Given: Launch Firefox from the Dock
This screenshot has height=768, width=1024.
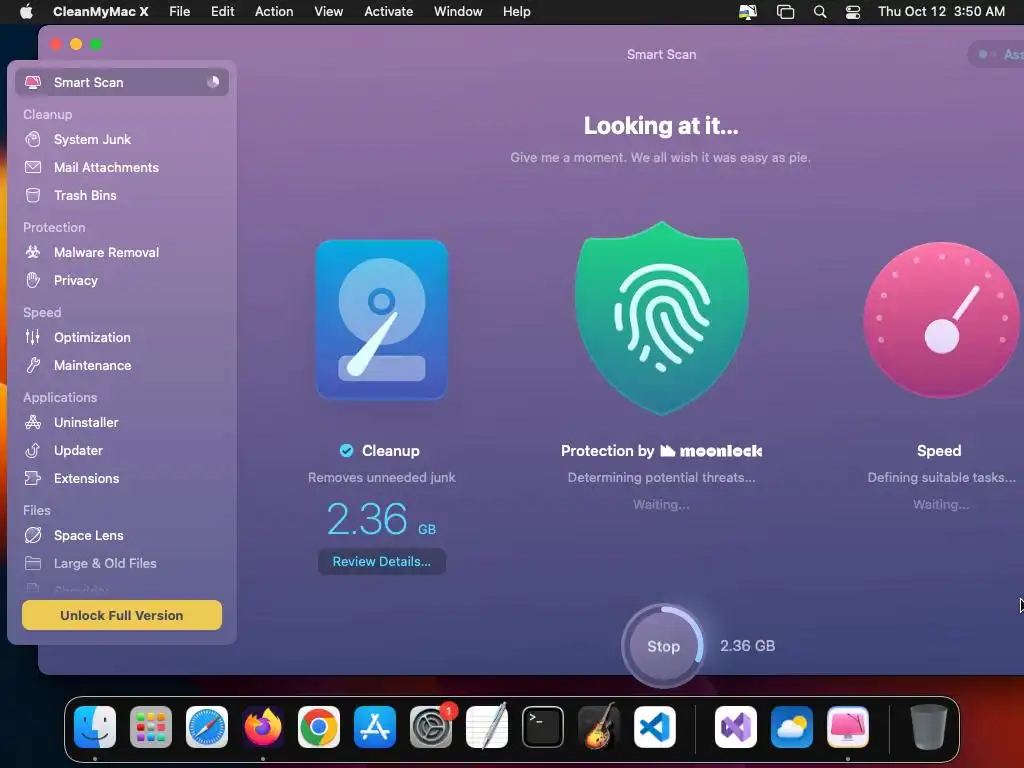Looking at the screenshot, I should (x=263, y=727).
